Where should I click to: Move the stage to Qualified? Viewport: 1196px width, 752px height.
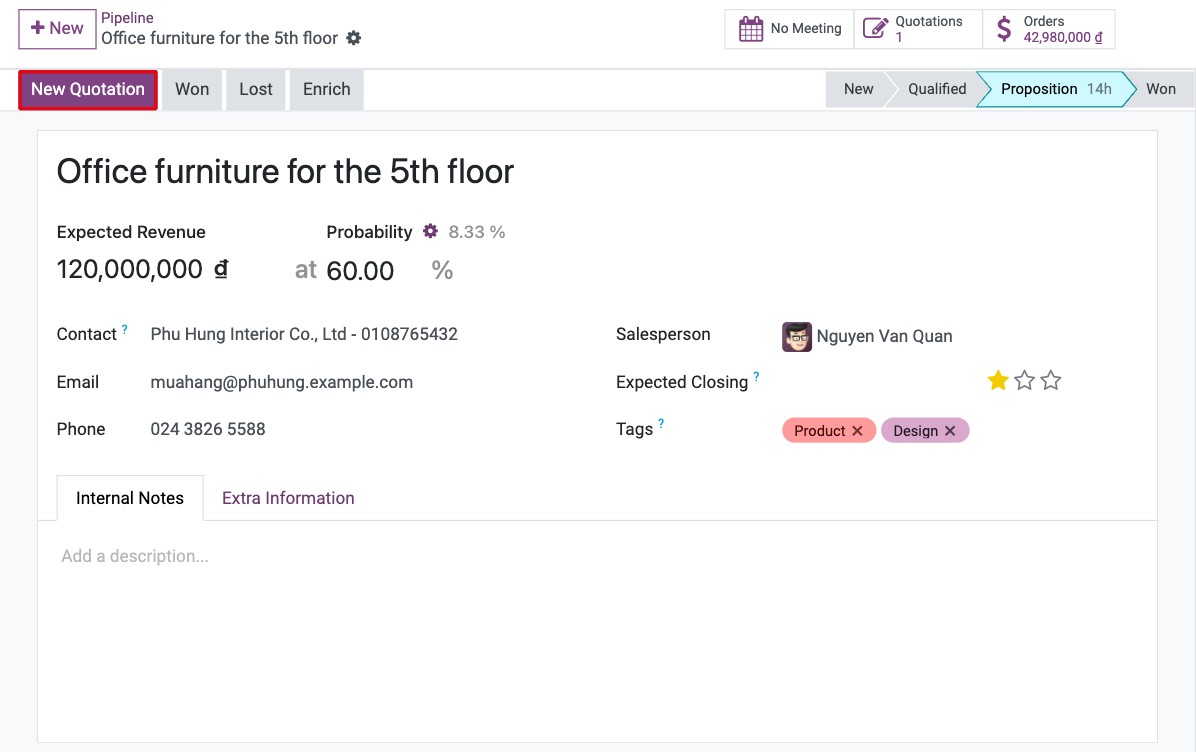pyautogui.click(x=937, y=89)
